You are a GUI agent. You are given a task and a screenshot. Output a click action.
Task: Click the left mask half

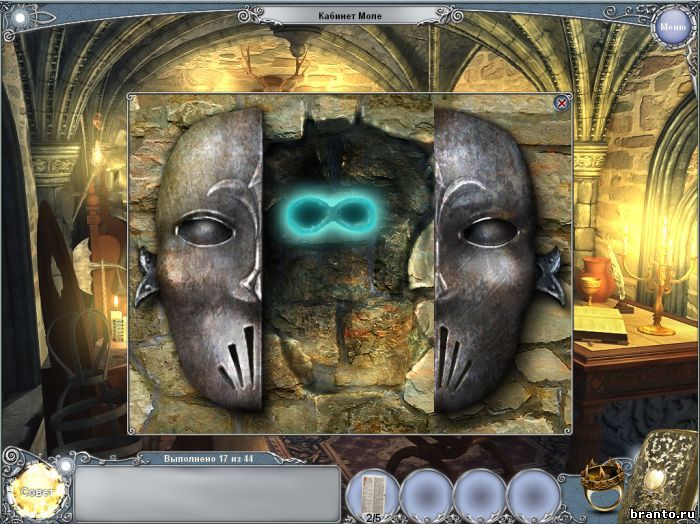(x=209, y=259)
